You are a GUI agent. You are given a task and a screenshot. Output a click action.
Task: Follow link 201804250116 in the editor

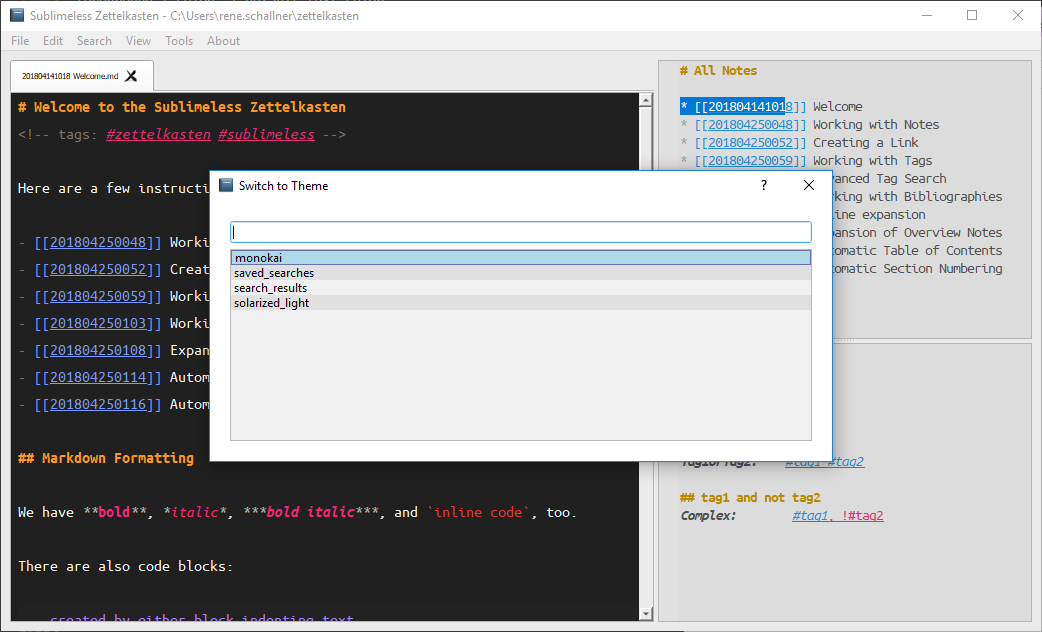point(98,404)
